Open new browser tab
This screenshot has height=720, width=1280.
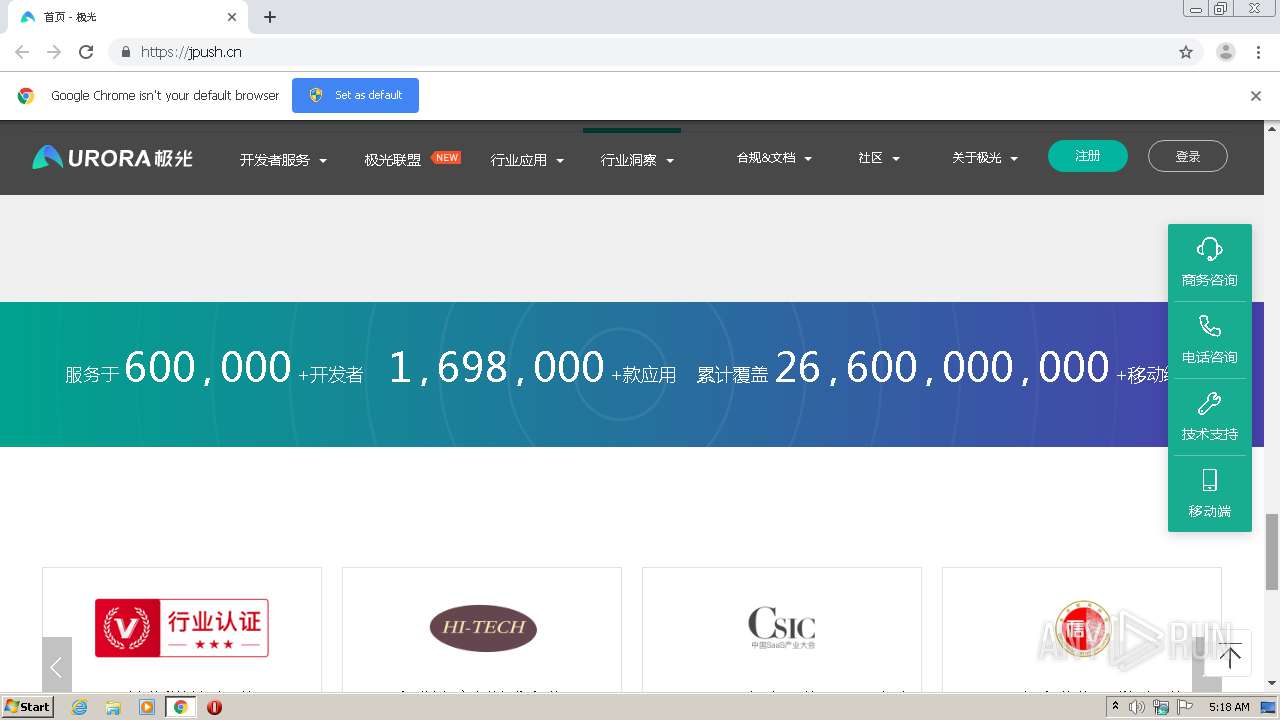[x=270, y=17]
